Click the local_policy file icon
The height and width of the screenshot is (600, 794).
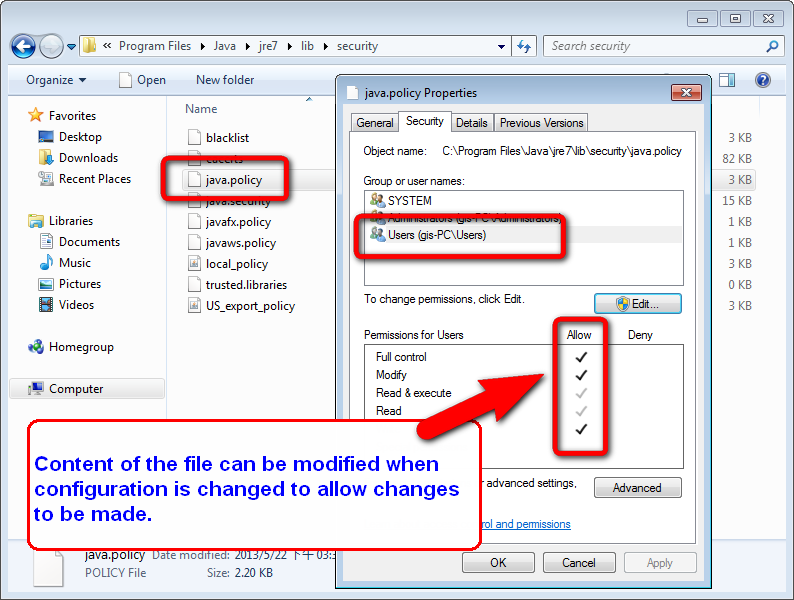[194, 264]
